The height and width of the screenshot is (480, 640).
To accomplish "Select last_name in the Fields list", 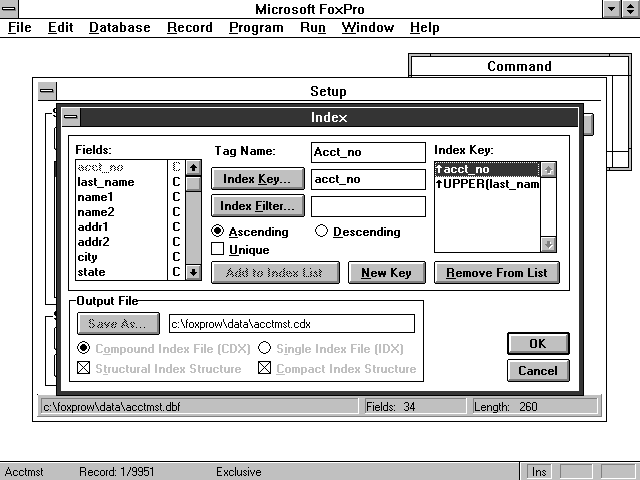I will 105,182.
